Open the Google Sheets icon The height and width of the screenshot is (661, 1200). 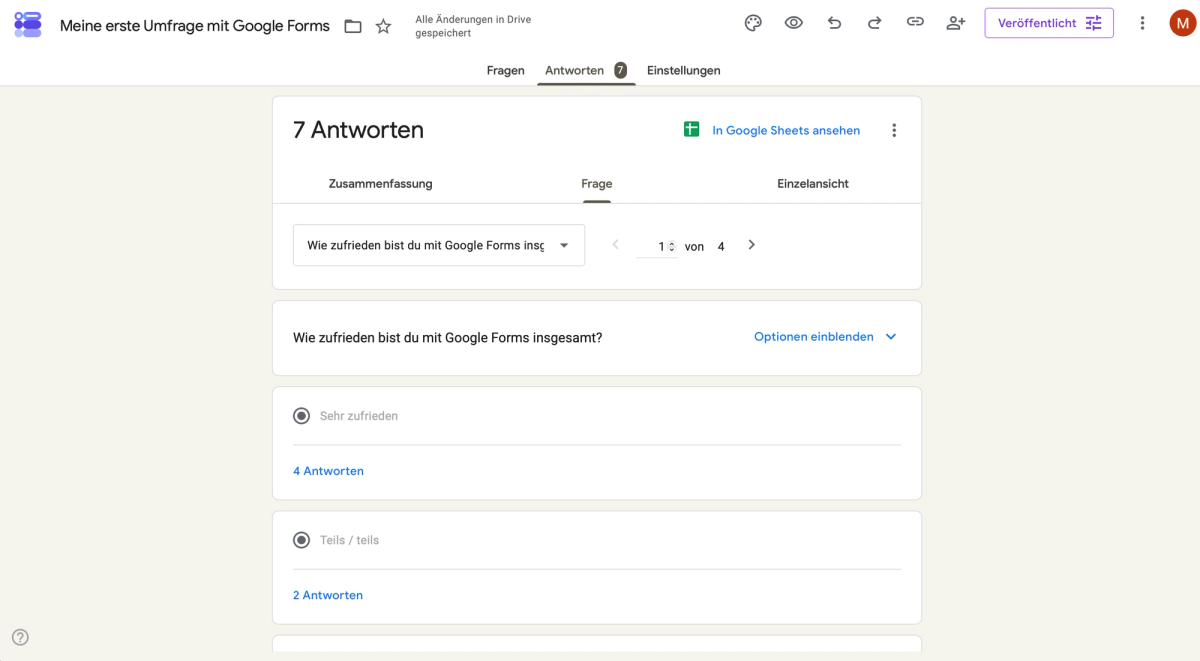[x=691, y=130]
